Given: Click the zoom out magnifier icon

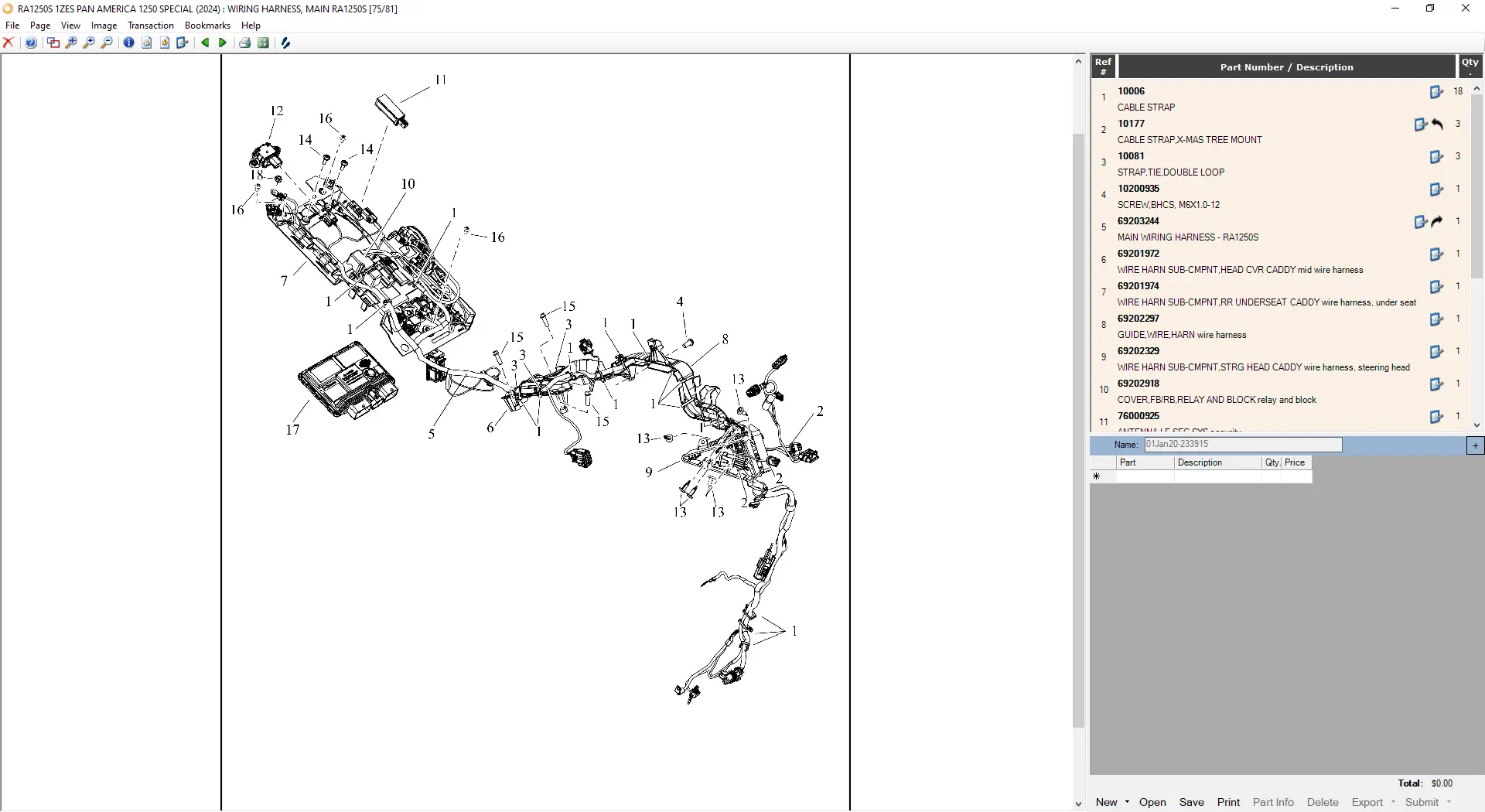Looking at the screenshot, I should [107, 43].
